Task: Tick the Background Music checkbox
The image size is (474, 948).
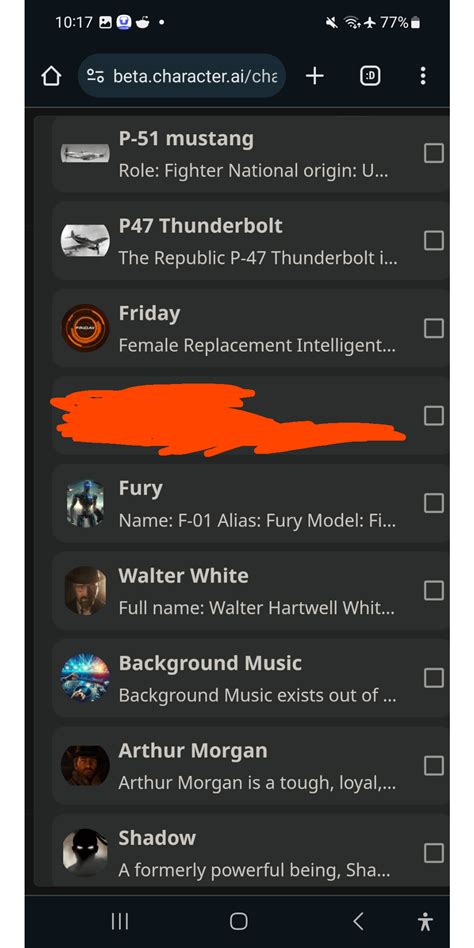Action: point(433,678)
